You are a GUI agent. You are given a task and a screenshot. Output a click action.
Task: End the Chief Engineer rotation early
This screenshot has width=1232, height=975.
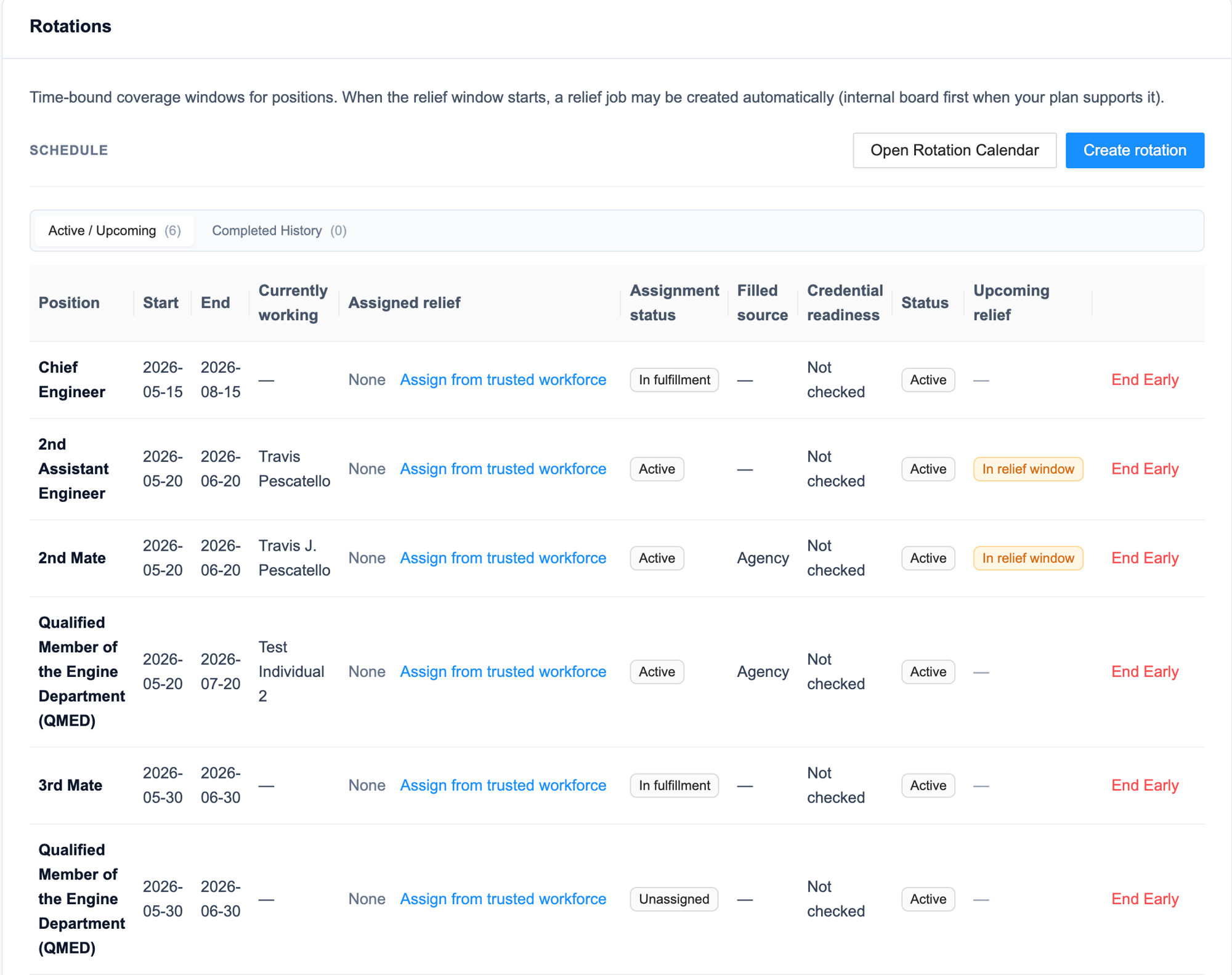[1145, 380]
